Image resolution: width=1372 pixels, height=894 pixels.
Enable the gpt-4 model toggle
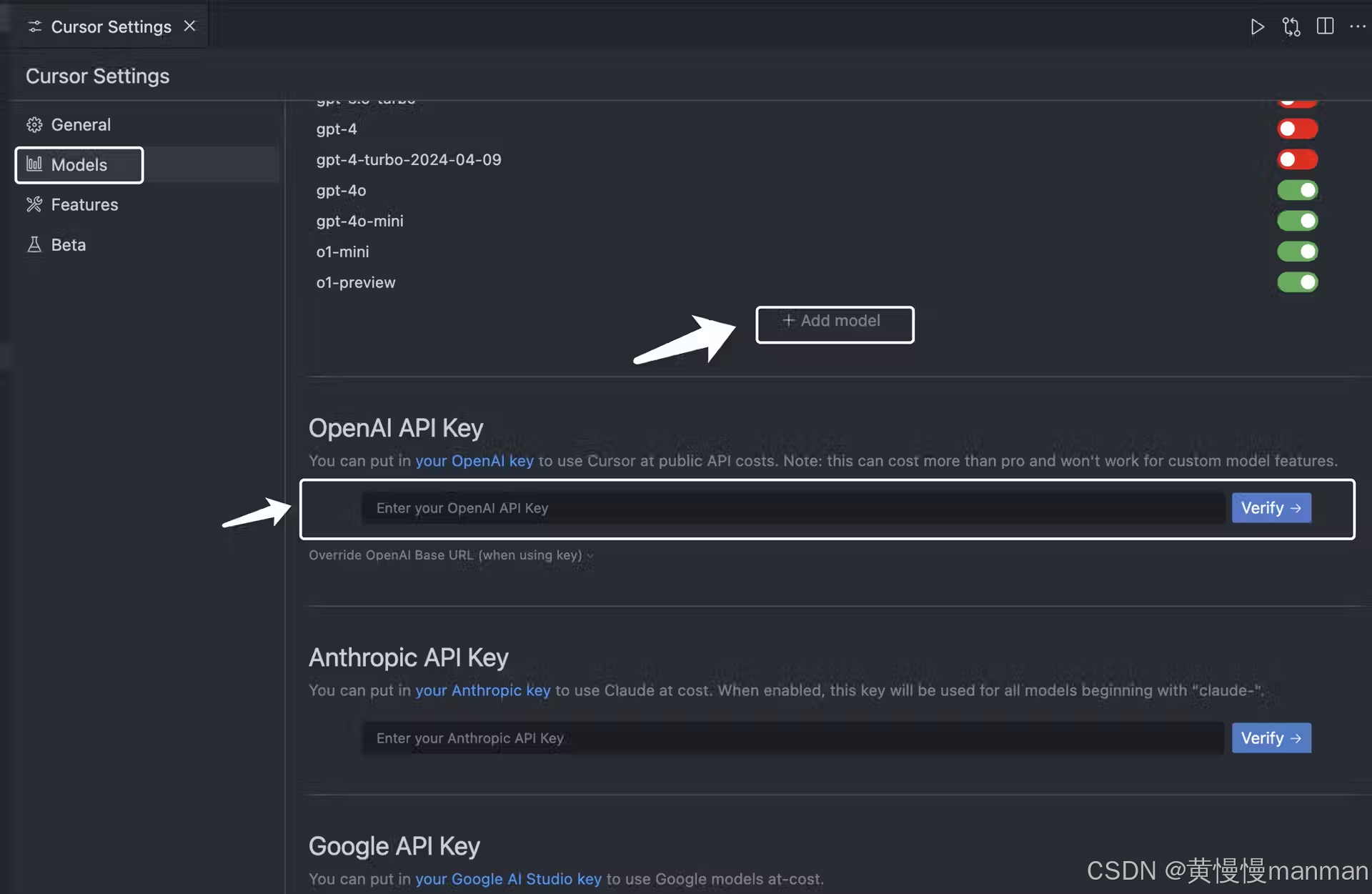tap(1297, 129)
